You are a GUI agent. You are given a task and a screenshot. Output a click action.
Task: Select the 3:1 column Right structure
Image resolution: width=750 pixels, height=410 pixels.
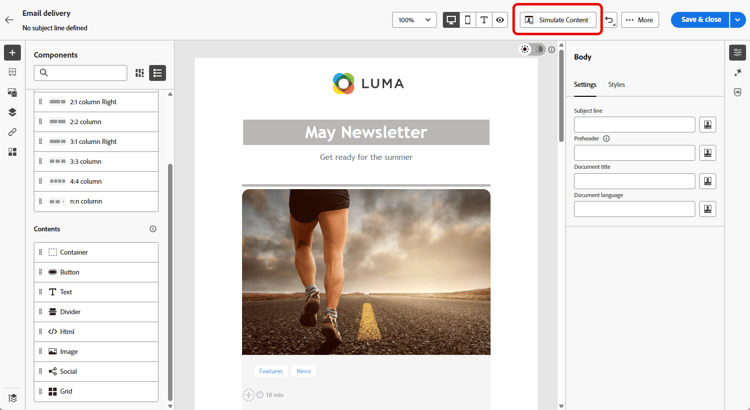[x=96, y=142]
